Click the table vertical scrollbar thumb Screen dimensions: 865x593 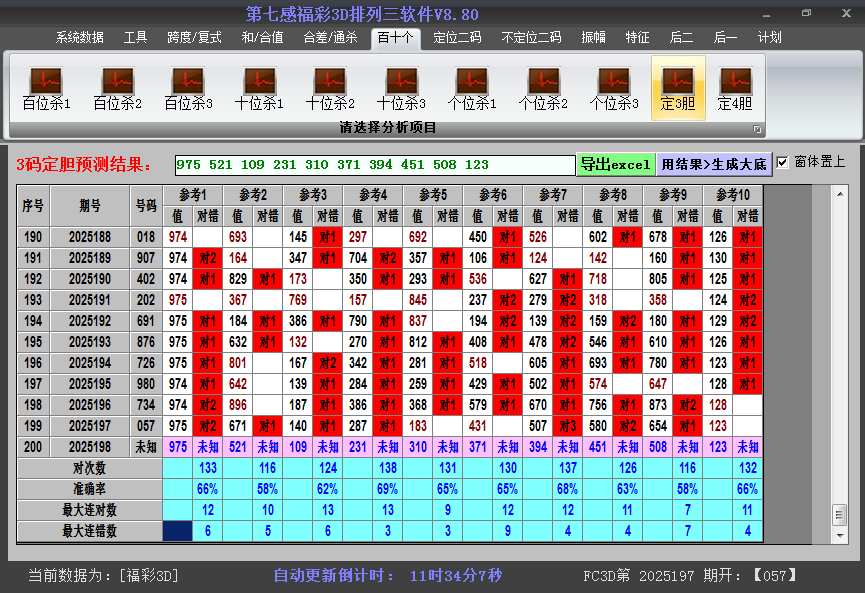[x=840, y=515]
